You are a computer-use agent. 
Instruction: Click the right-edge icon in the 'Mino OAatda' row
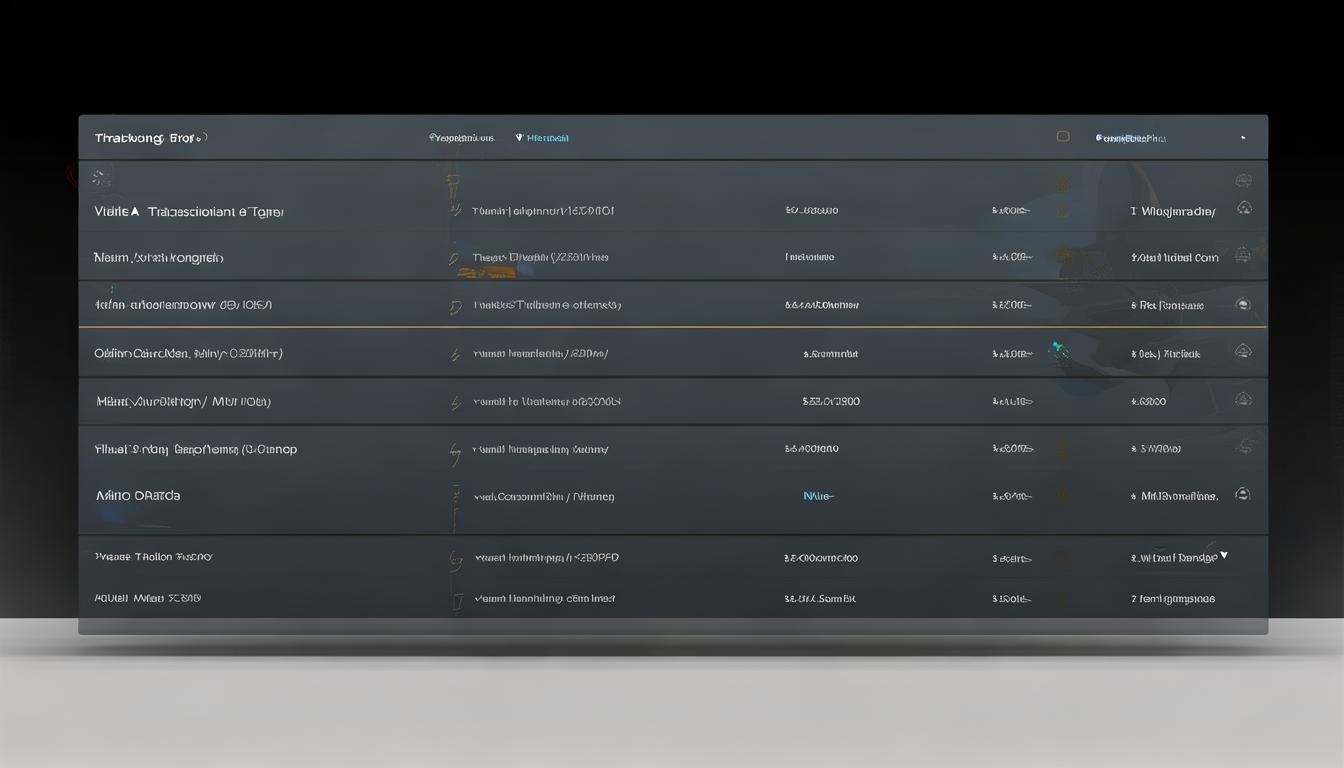tap(1243, 494)
